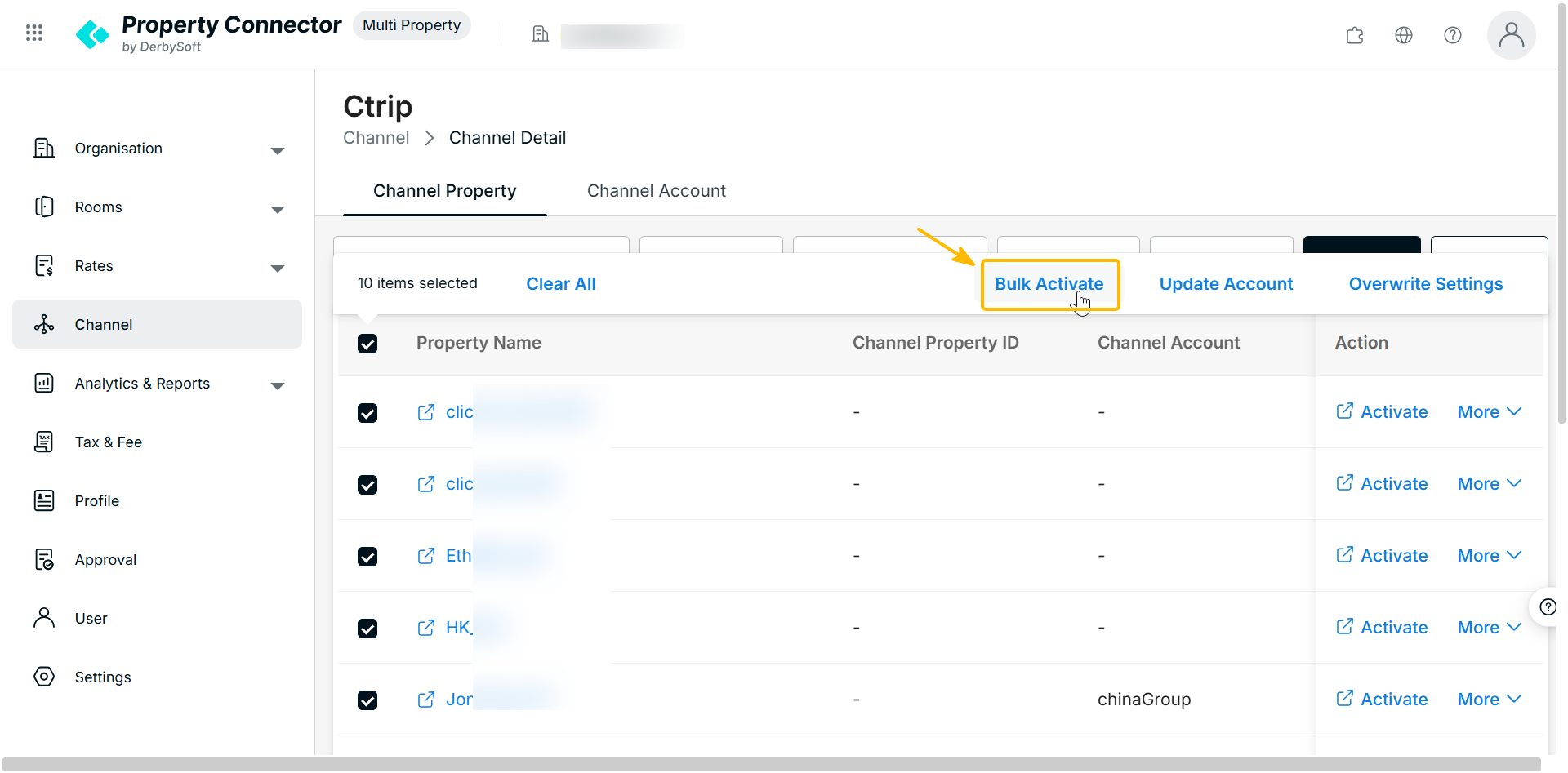1568x773 pixels.
Task: Open Approval page in sidebar
Action: [157, 559]
